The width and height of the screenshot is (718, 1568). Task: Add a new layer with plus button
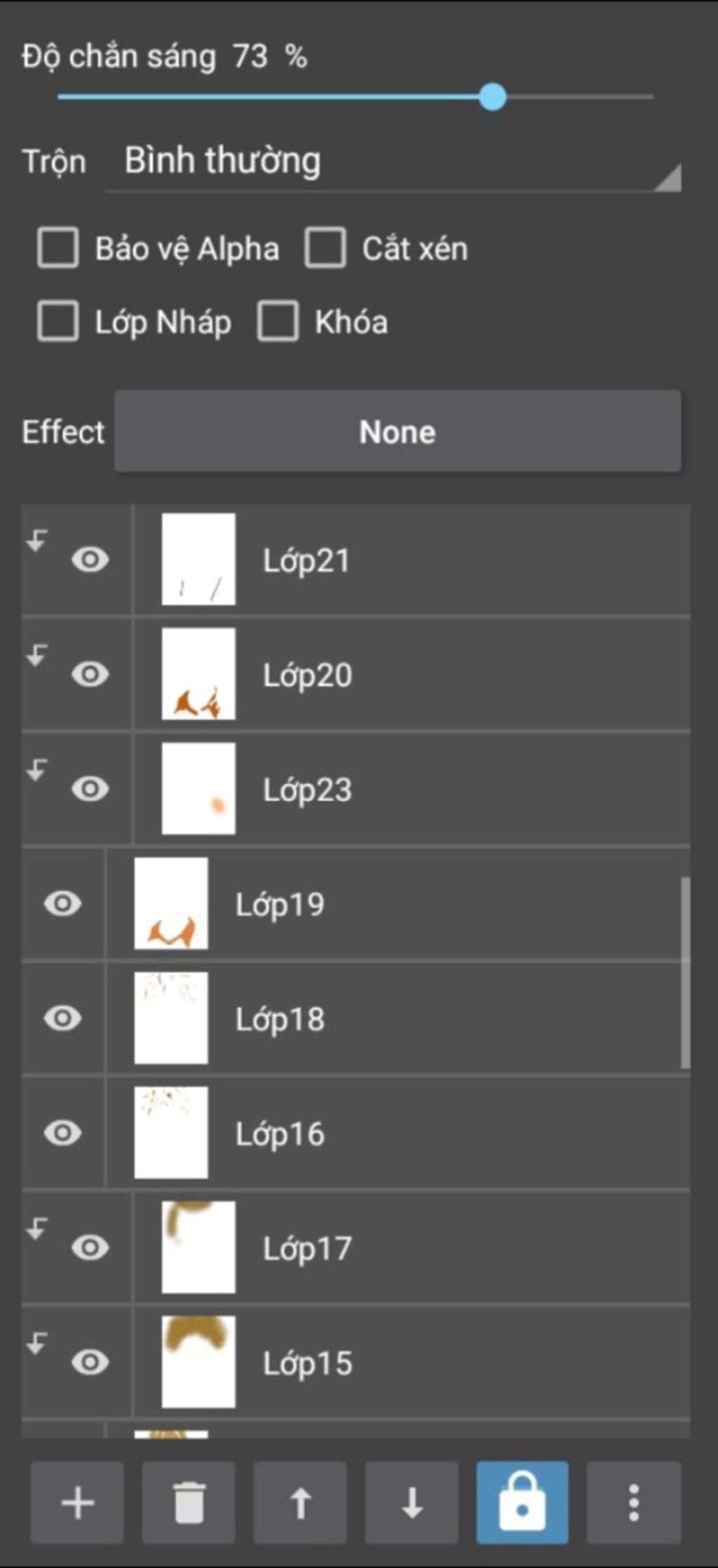pyautogui.click(x=77, y=1502)
